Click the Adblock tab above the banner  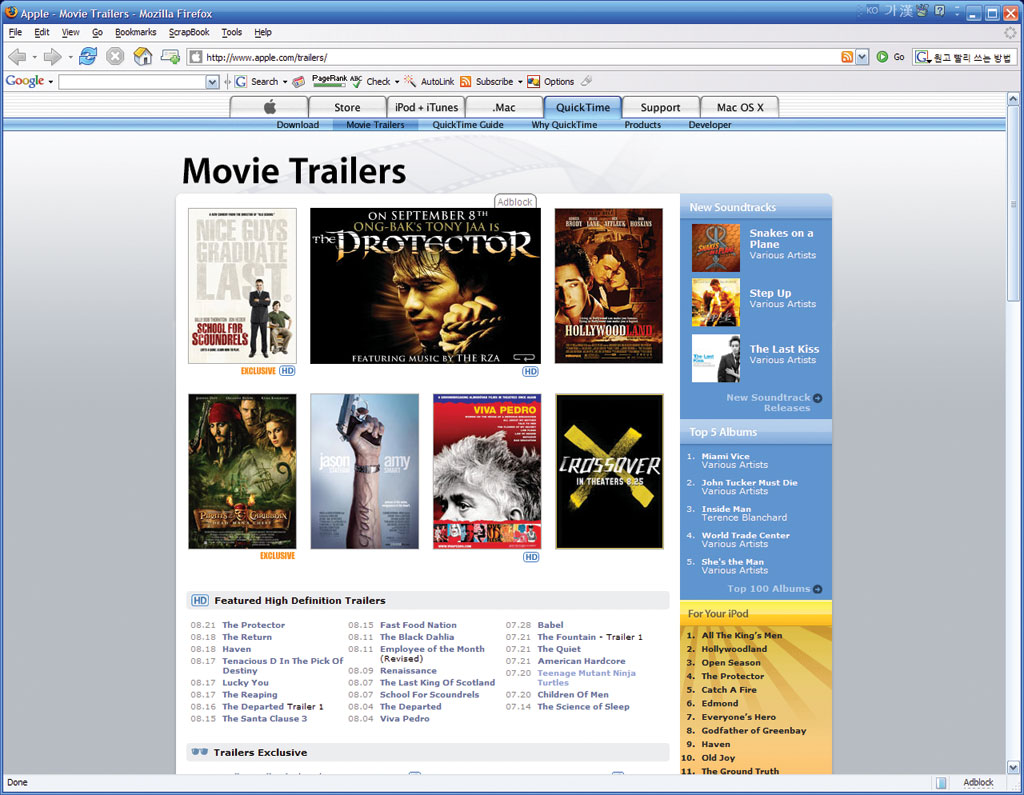[x=515, y=202]
